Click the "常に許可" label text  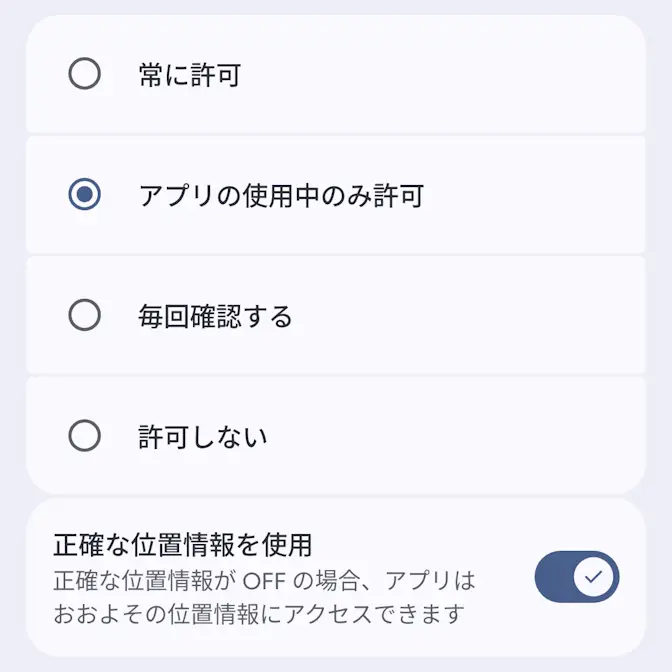[x=189, y=75]
